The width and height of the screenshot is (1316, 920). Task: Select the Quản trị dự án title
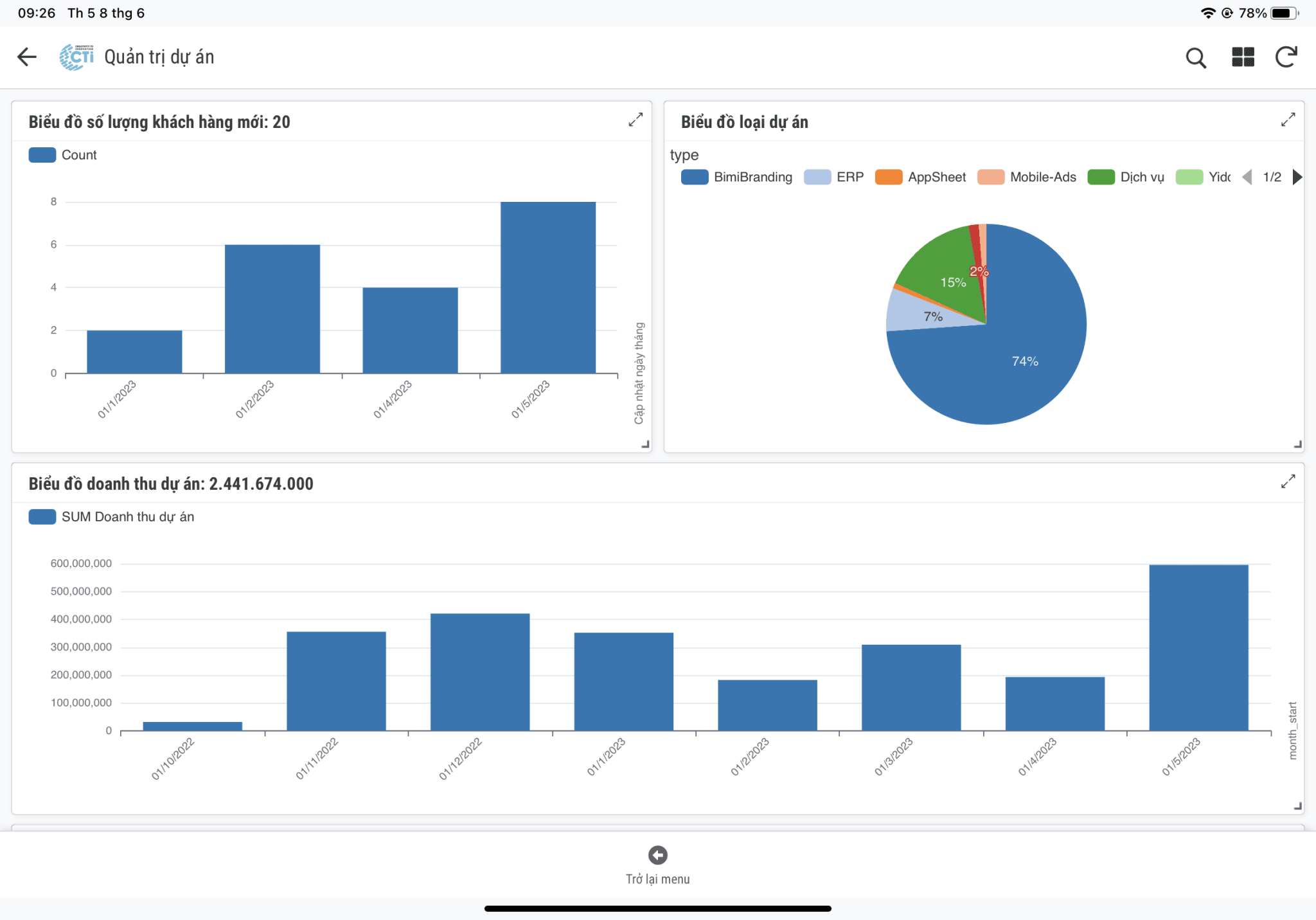[159, 57]
